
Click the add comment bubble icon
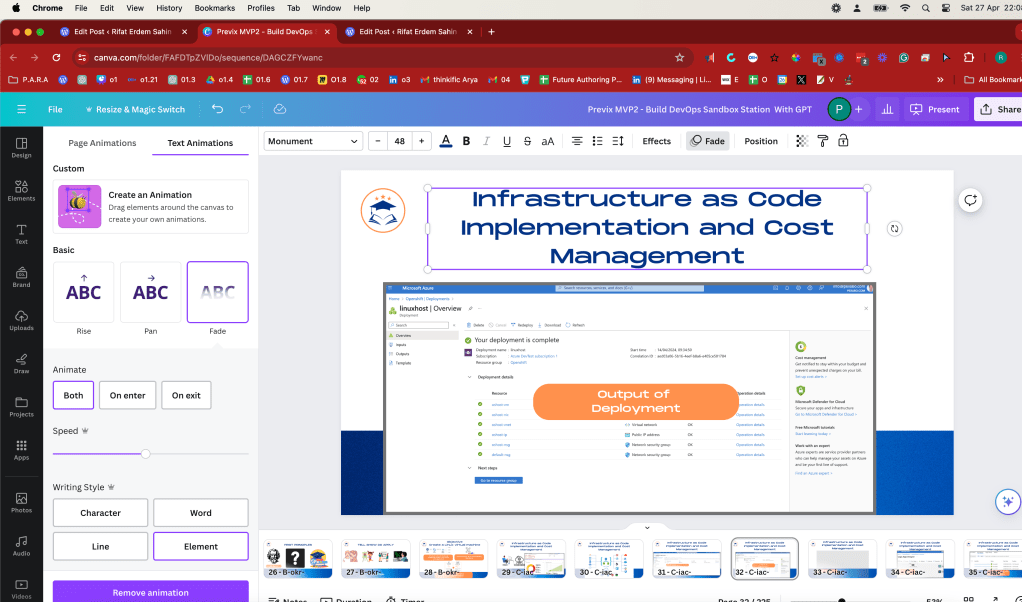click(971, 200)
